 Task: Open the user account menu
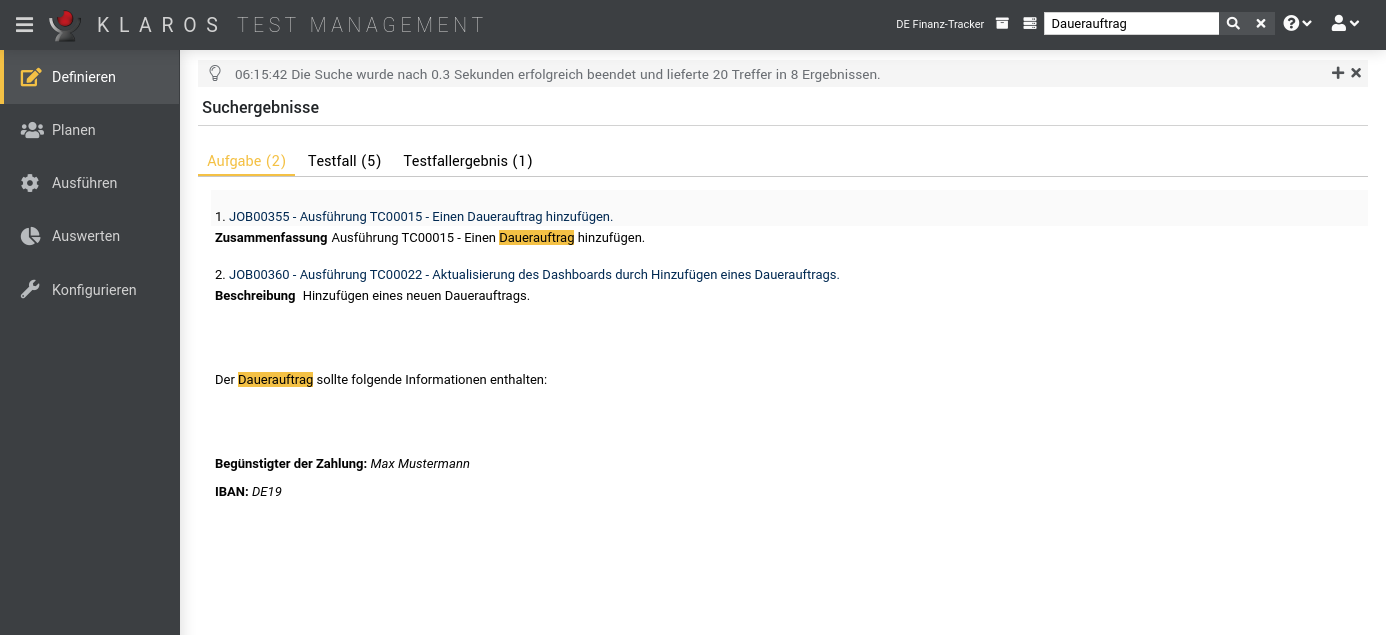[1346, 24]
